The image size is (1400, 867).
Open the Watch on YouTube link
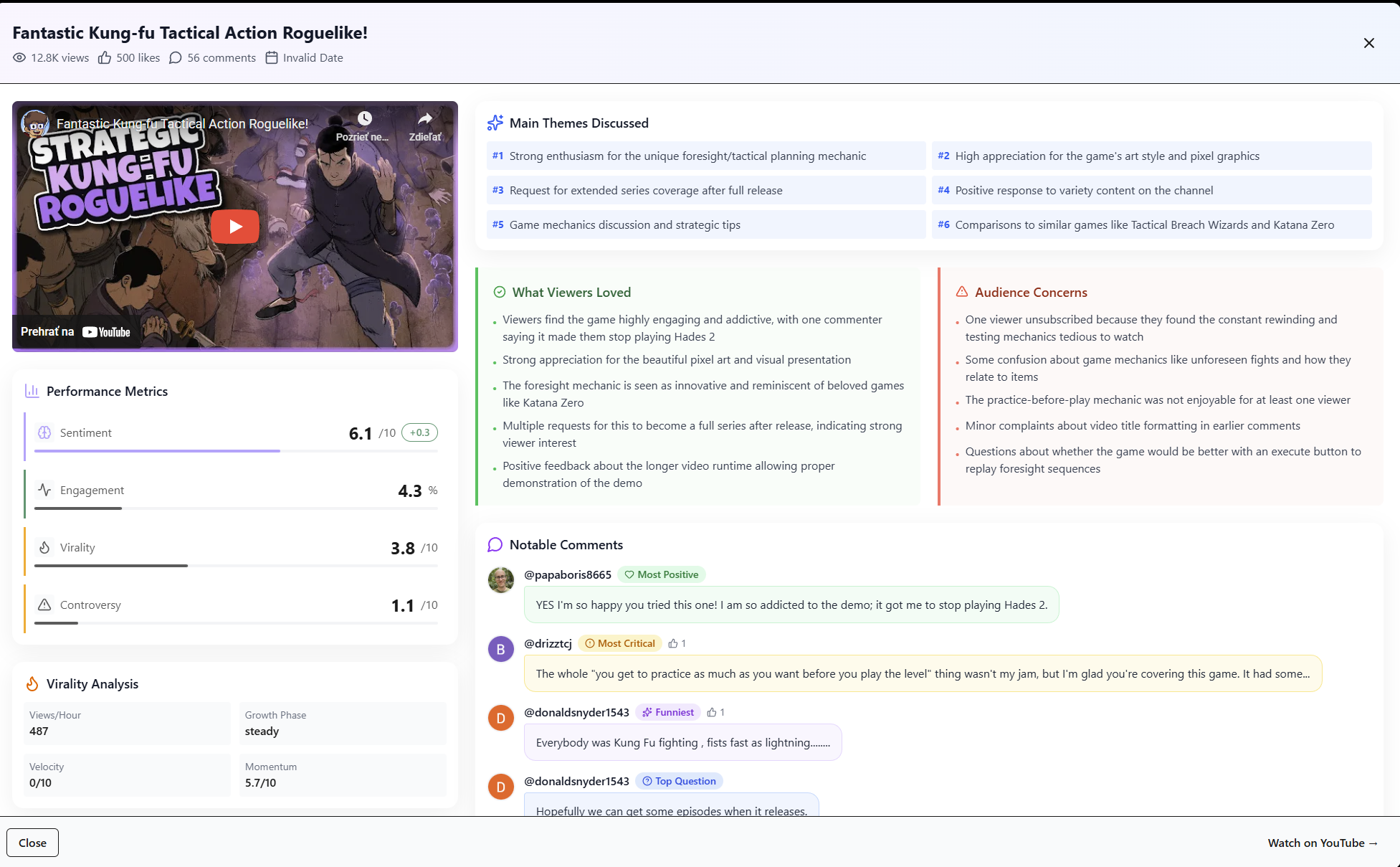click(1322, 843)
